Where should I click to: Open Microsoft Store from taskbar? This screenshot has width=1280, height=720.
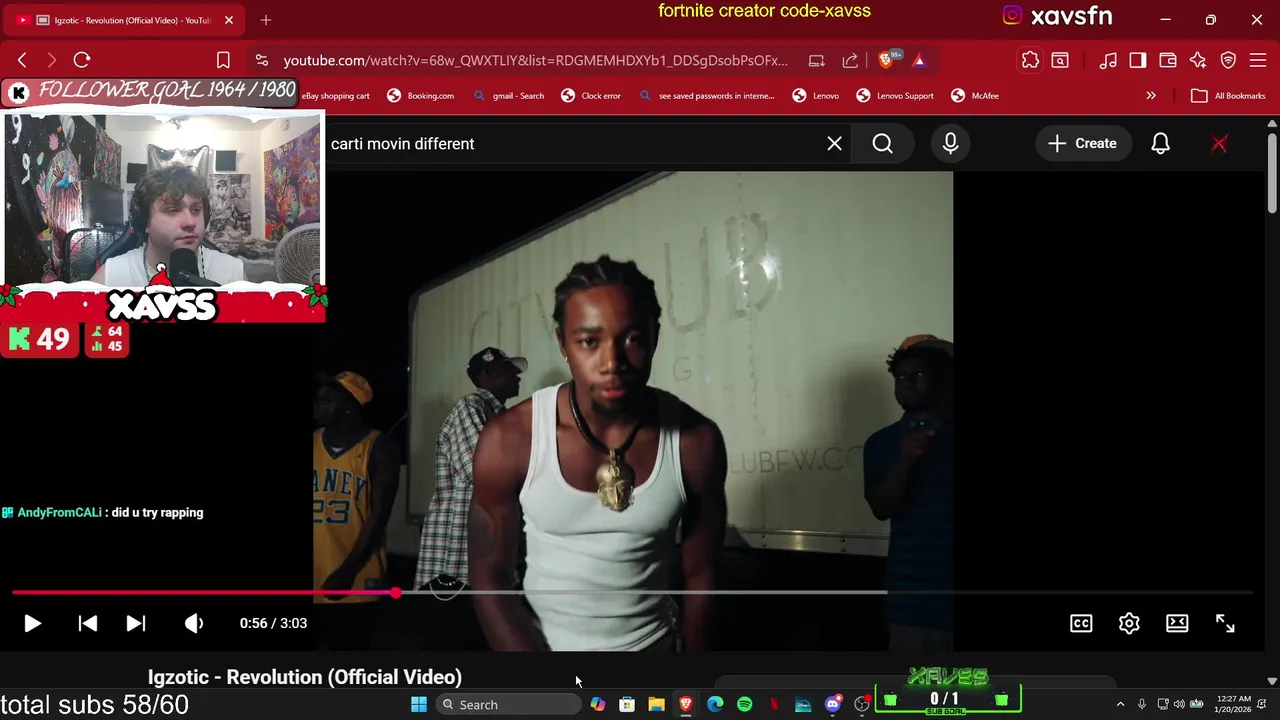click(x=627, y=705)
